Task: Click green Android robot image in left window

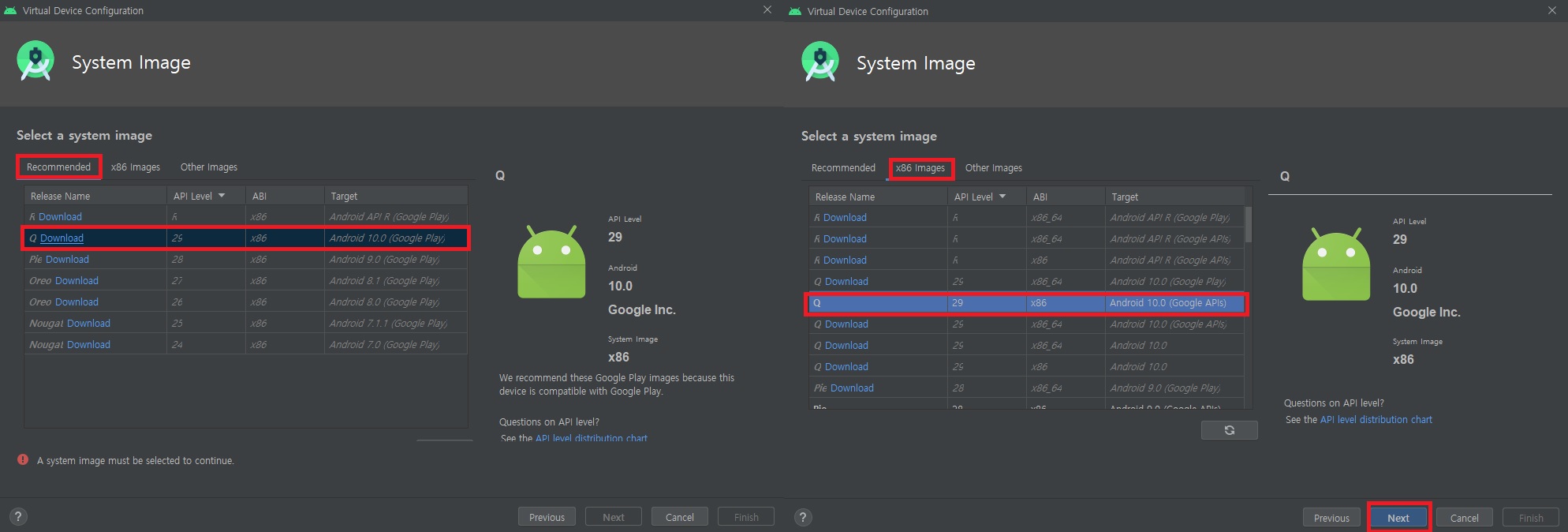Action: pyautogui.click(x=551, y=262)
